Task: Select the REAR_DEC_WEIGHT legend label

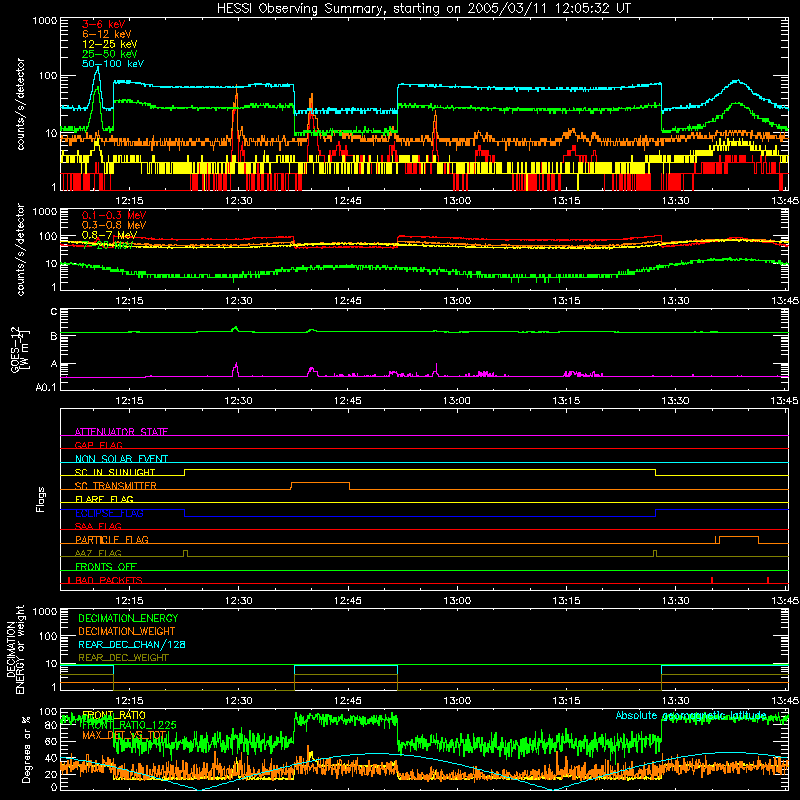Action: point(123,658)
